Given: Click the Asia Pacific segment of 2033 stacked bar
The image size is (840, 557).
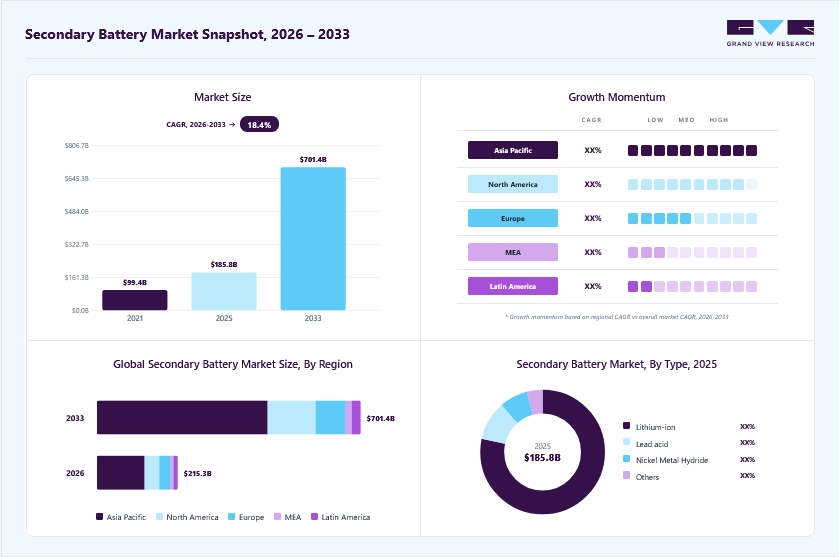Looking at the screenshot, I should tap(182, 417).
